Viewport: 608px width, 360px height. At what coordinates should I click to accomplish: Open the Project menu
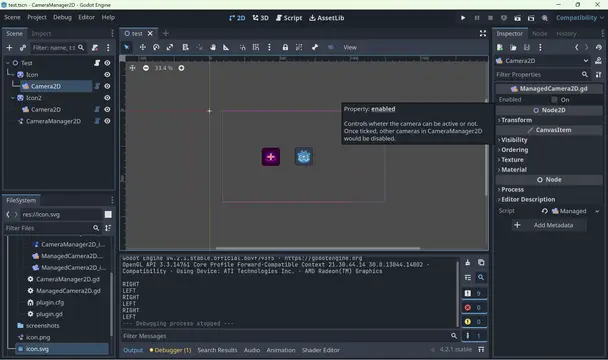pos(37,17)
